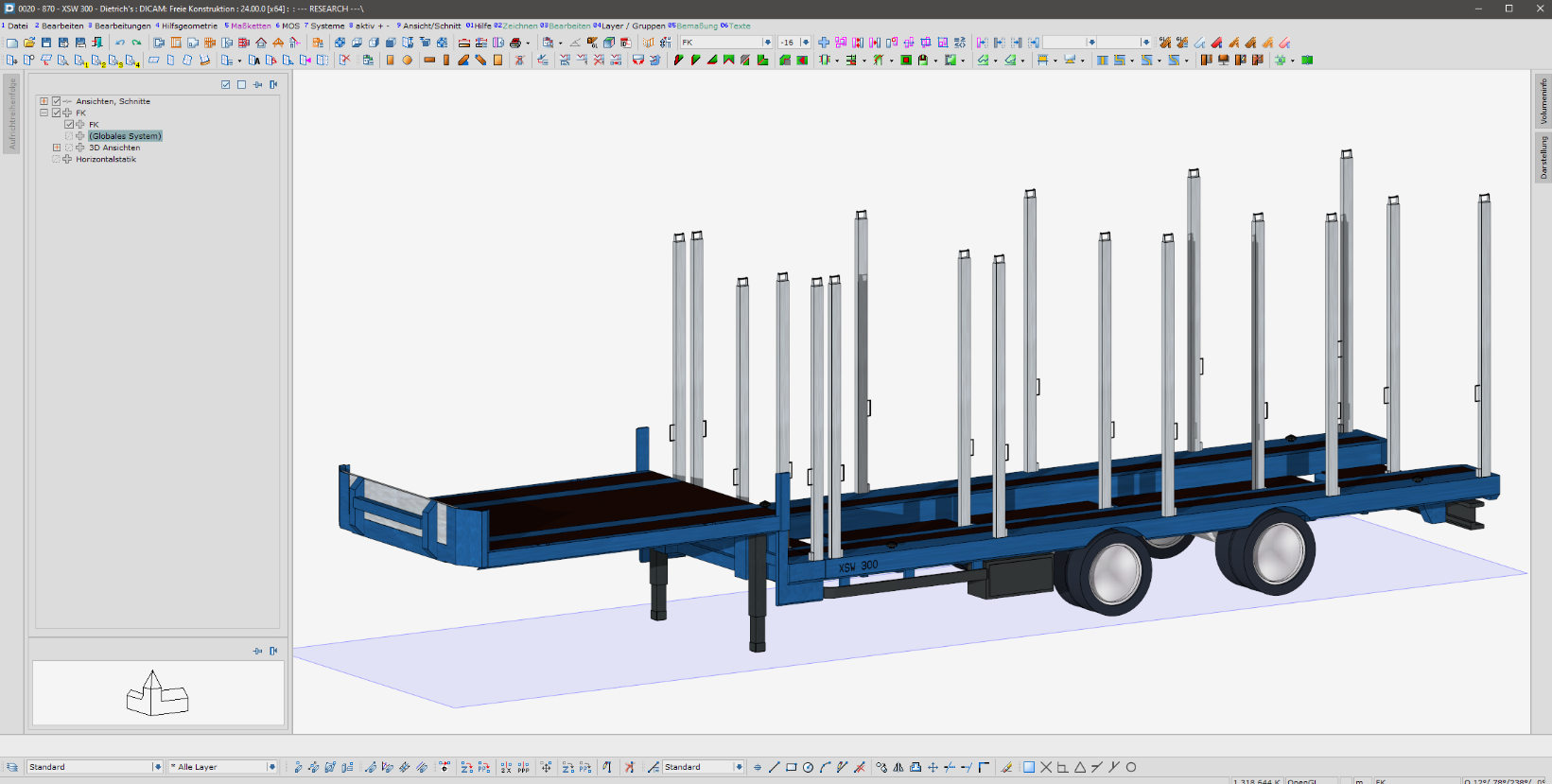Screen dimensions: 1552x784
Task: Click the printer icon in top toolbar
Action: [x=515, y=43]
